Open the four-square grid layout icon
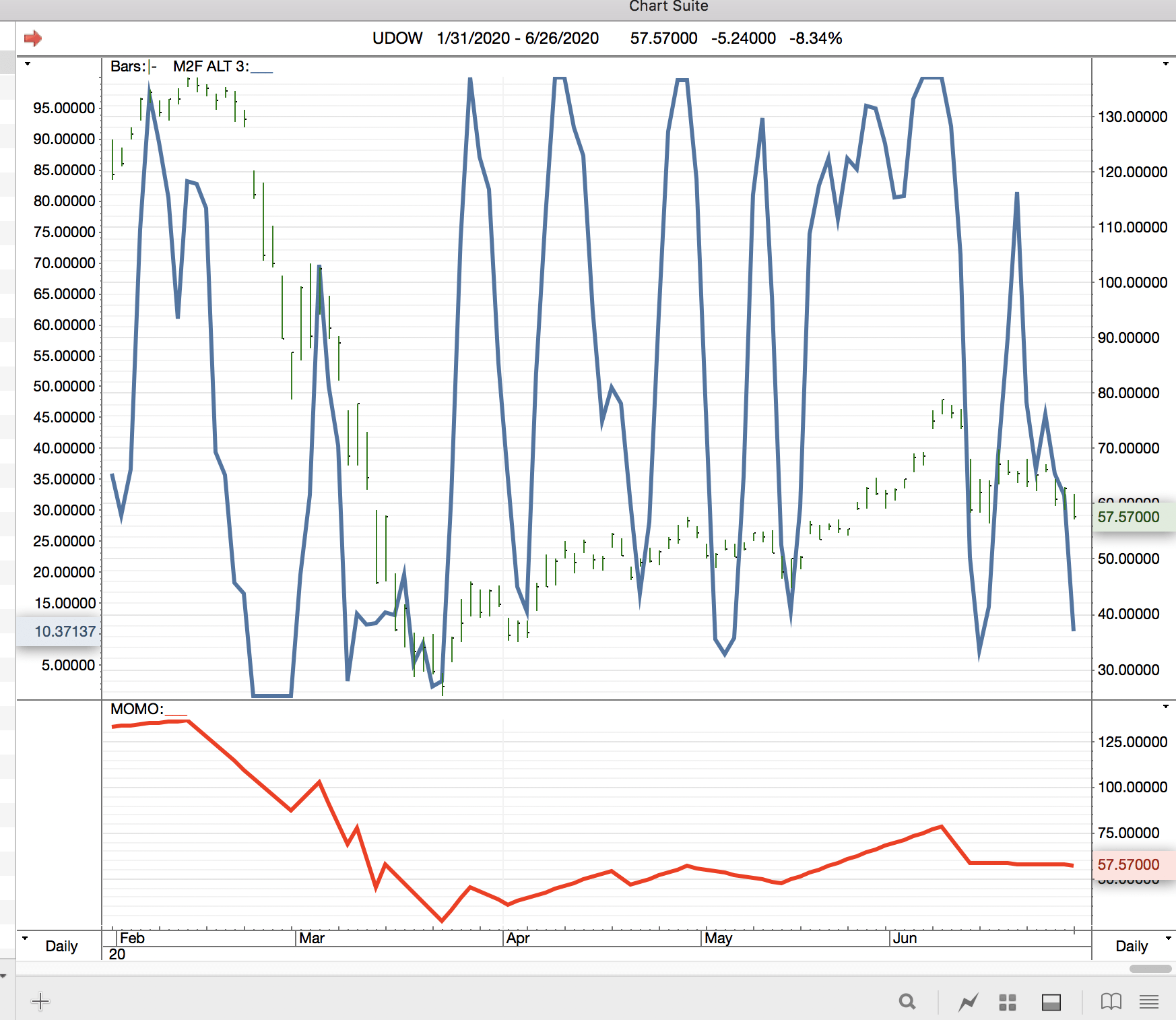1176x1020 pixels. [1007, 1002]
